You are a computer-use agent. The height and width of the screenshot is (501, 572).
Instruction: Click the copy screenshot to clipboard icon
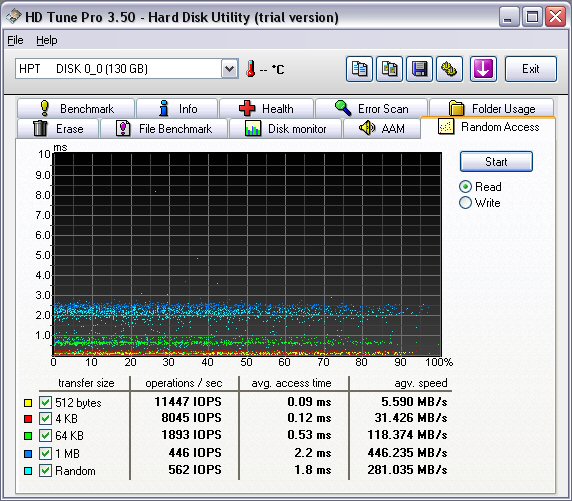390,69
